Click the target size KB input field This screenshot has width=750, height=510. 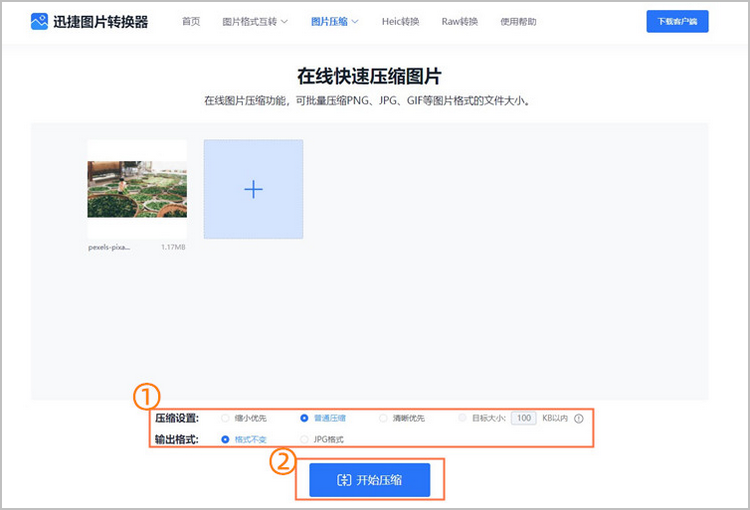coord(524,418)
